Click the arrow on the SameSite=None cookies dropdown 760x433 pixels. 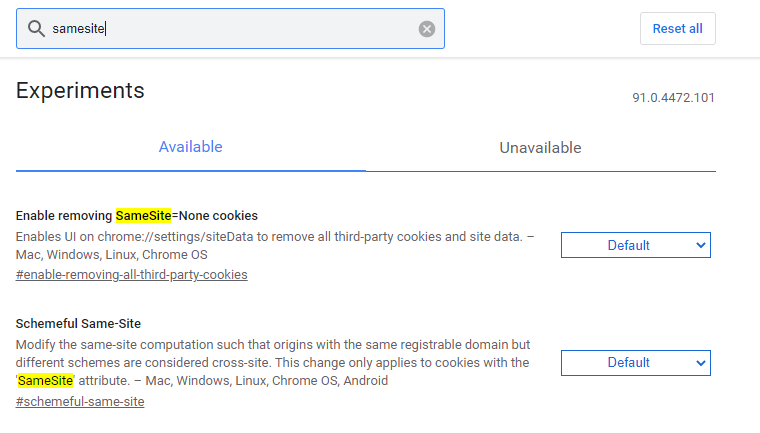coord(699,245)
